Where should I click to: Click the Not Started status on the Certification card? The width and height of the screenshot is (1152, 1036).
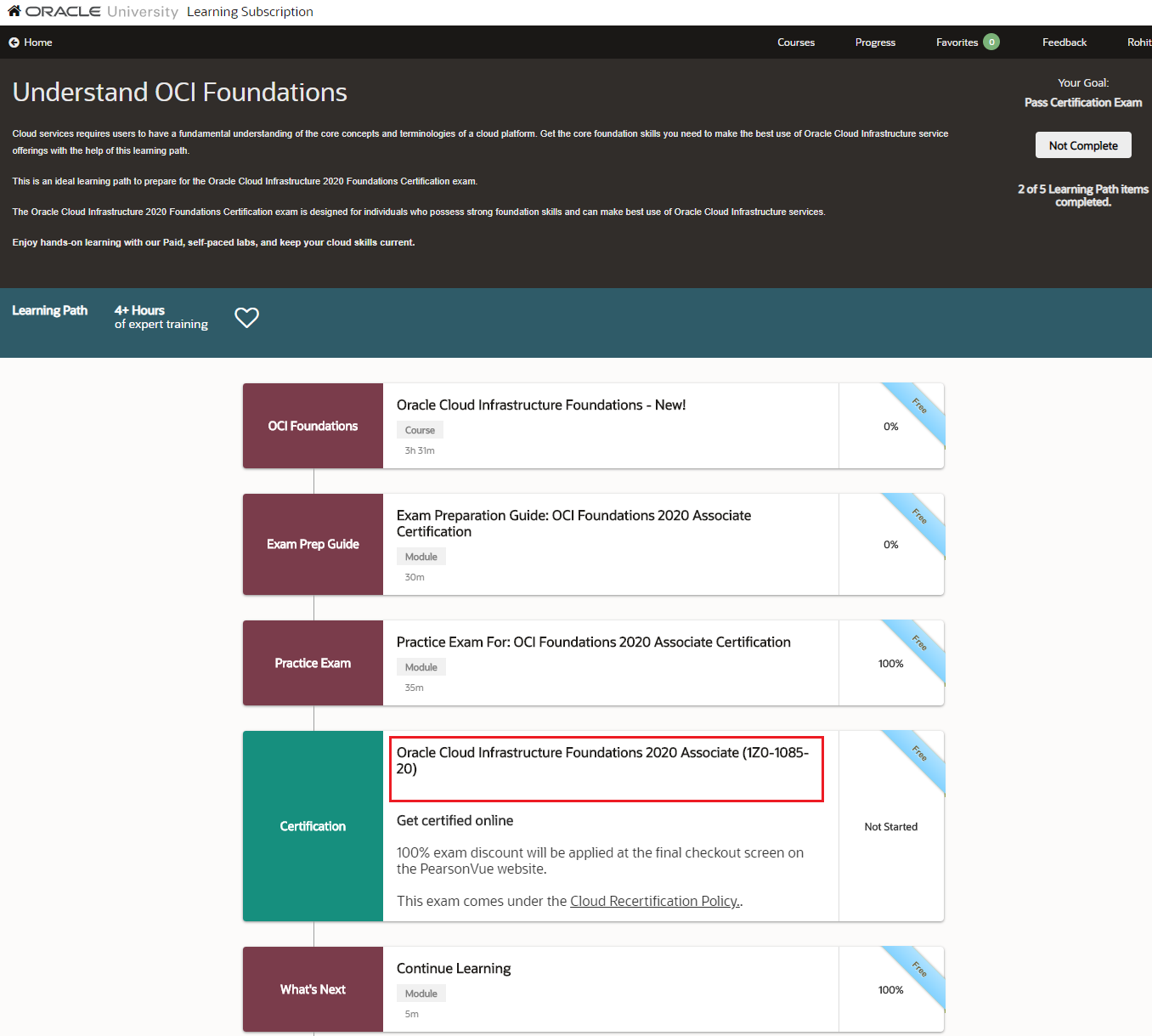coord(890,826)
